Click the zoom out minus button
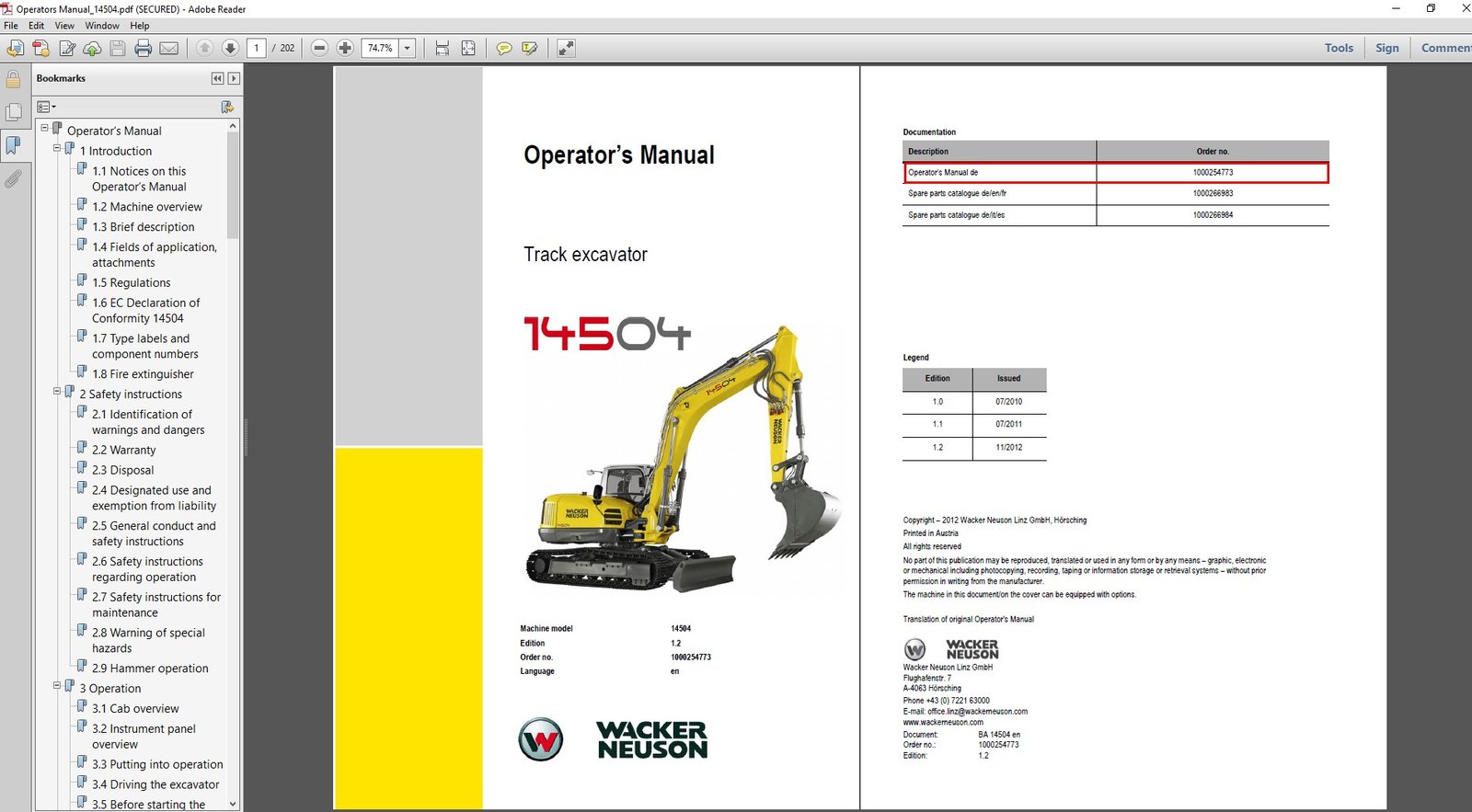Screen dimensions: 1472x812 pyautogui.click(x=319, y=48)
